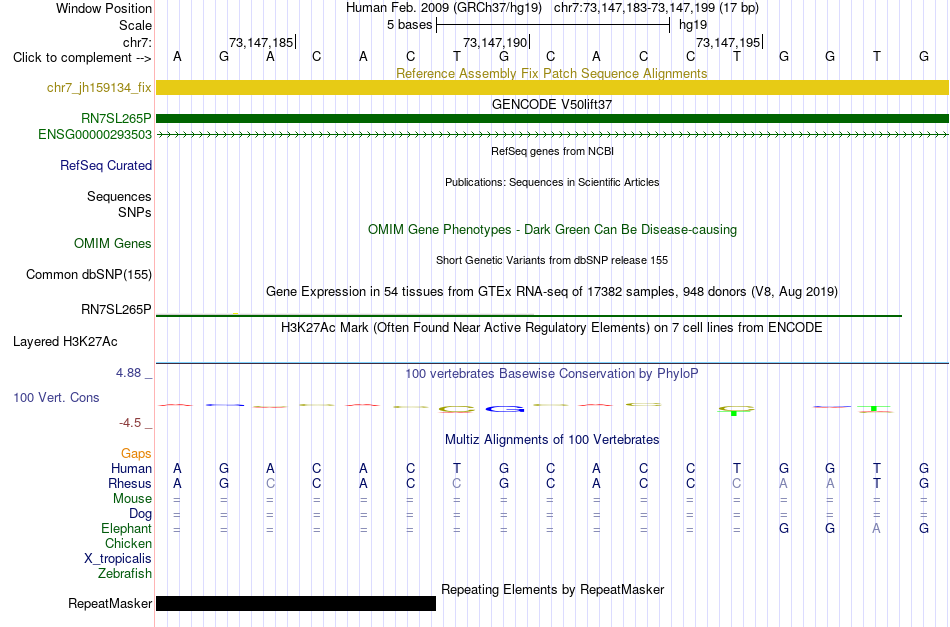Select the 'Zebrafish' alignment row label
The width and height of the screenshot is (950, 627).
(125, 573)
